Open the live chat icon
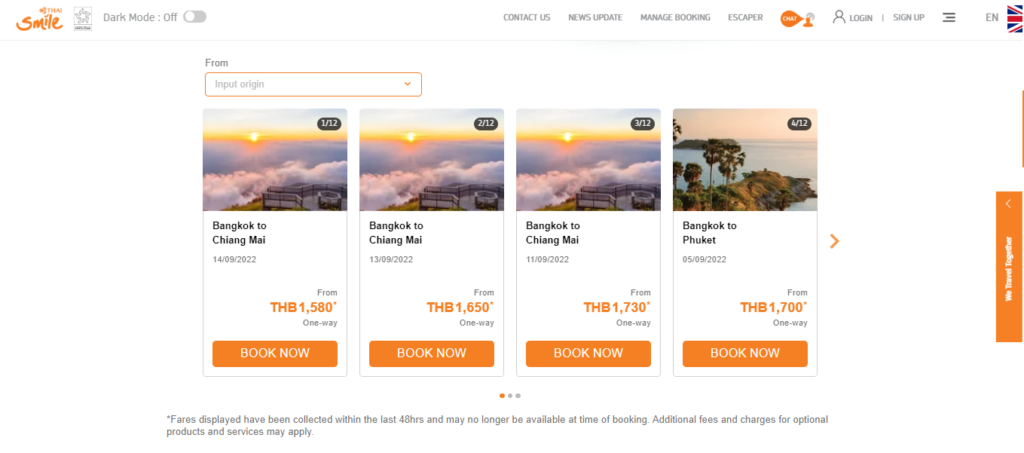Screen dimensions: 1024x453 click(x=797, y=17)
